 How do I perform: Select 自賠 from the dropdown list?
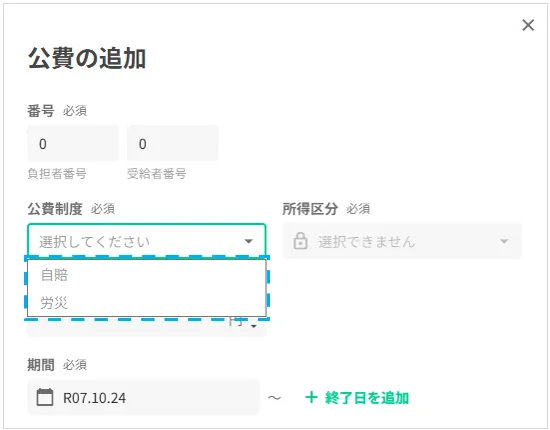pyautogui.click(x=147, y=275)
